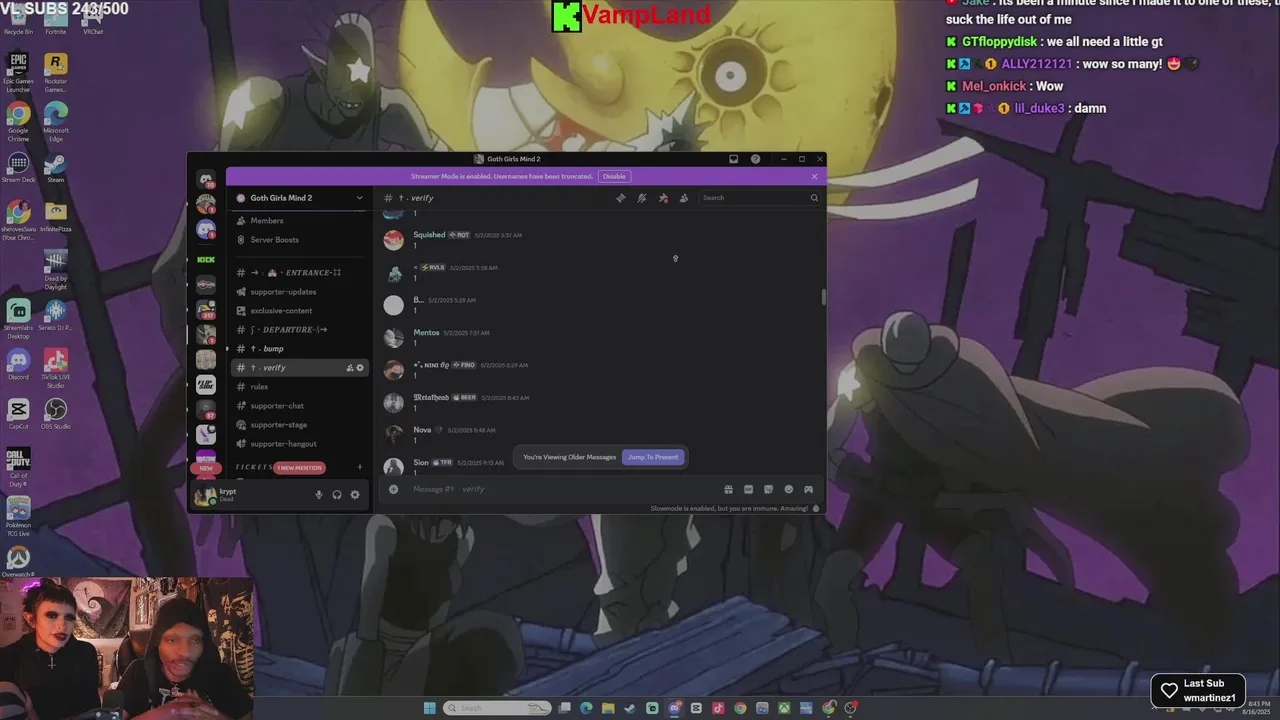Image resolution: width=1280 pixels, height=720 pixels.
Task: Select the bump channel
Action: coord(300,349)
